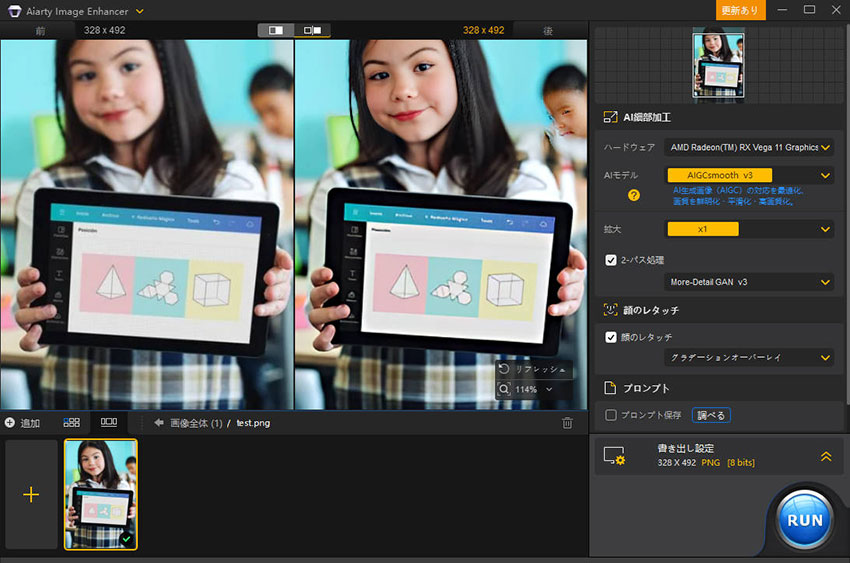Viewport: 850px width, 563px height.
Task: Click the plus tile to add images
Action: (x=31, y=494)
